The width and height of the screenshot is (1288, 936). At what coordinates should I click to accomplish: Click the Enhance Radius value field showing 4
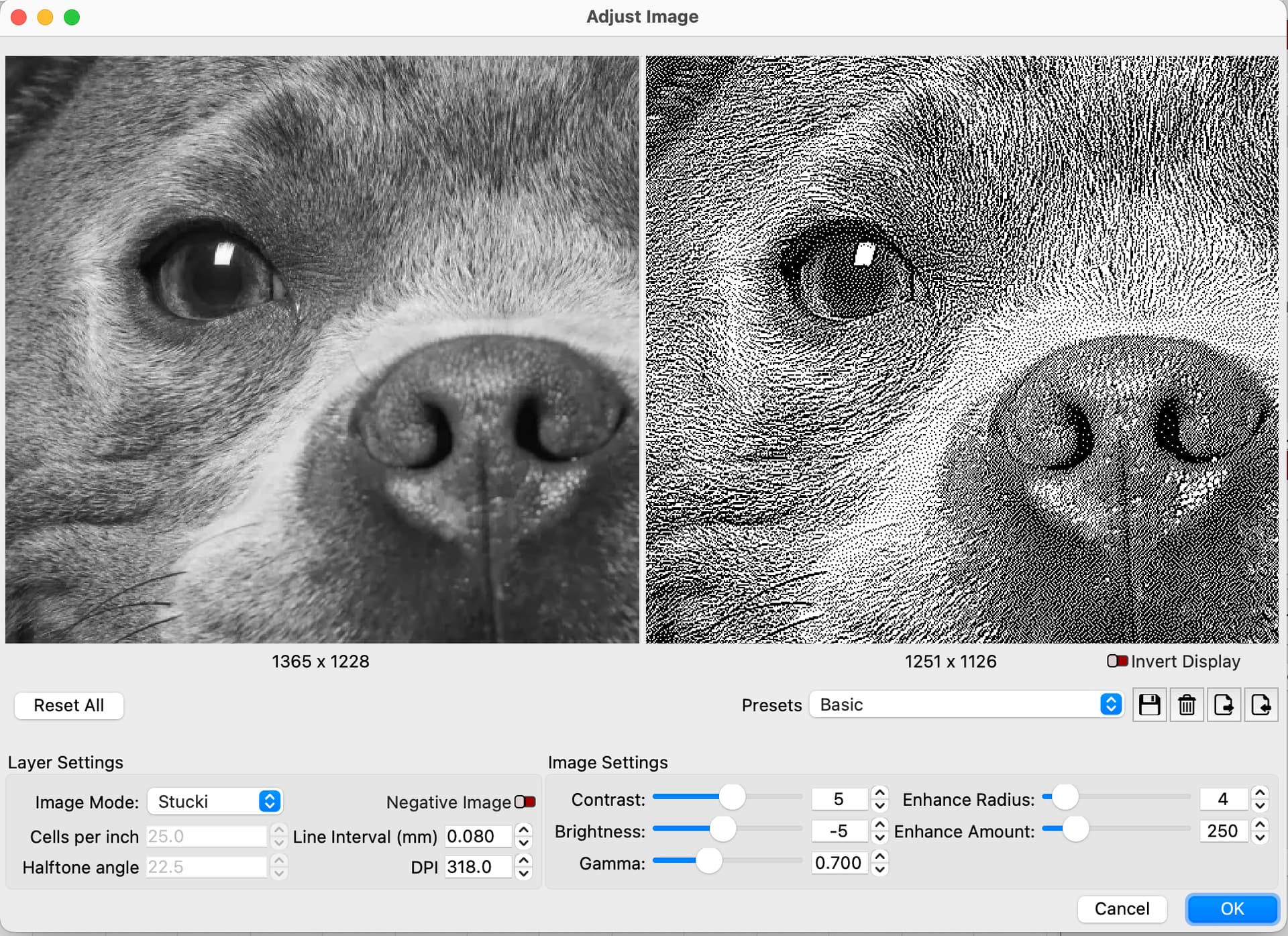(1224, 799)
